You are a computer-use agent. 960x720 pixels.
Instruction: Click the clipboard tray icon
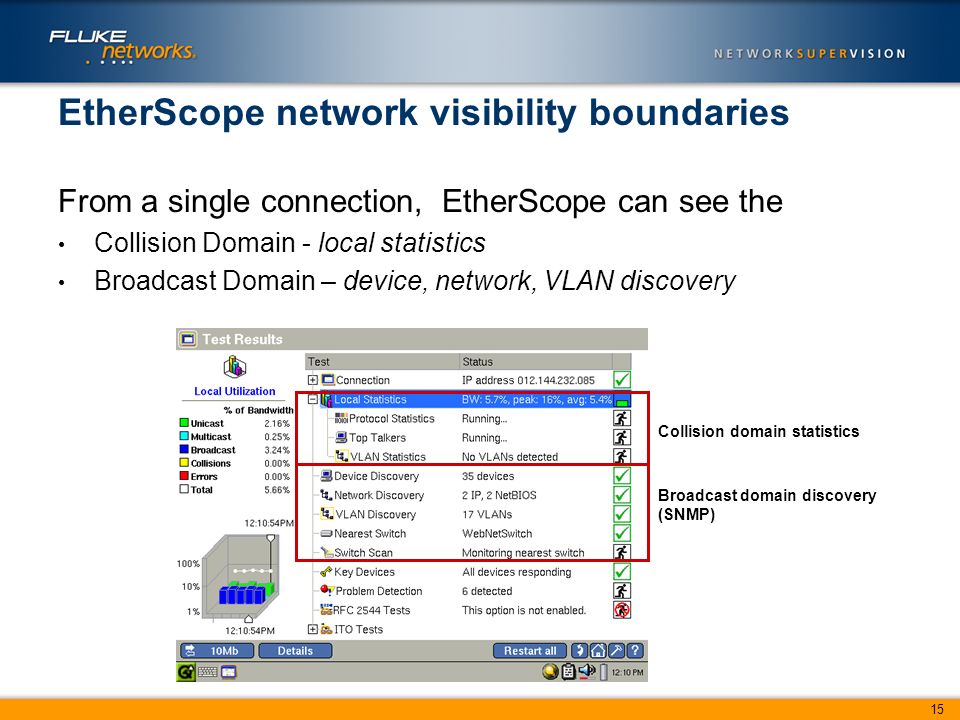coord(568,672)
